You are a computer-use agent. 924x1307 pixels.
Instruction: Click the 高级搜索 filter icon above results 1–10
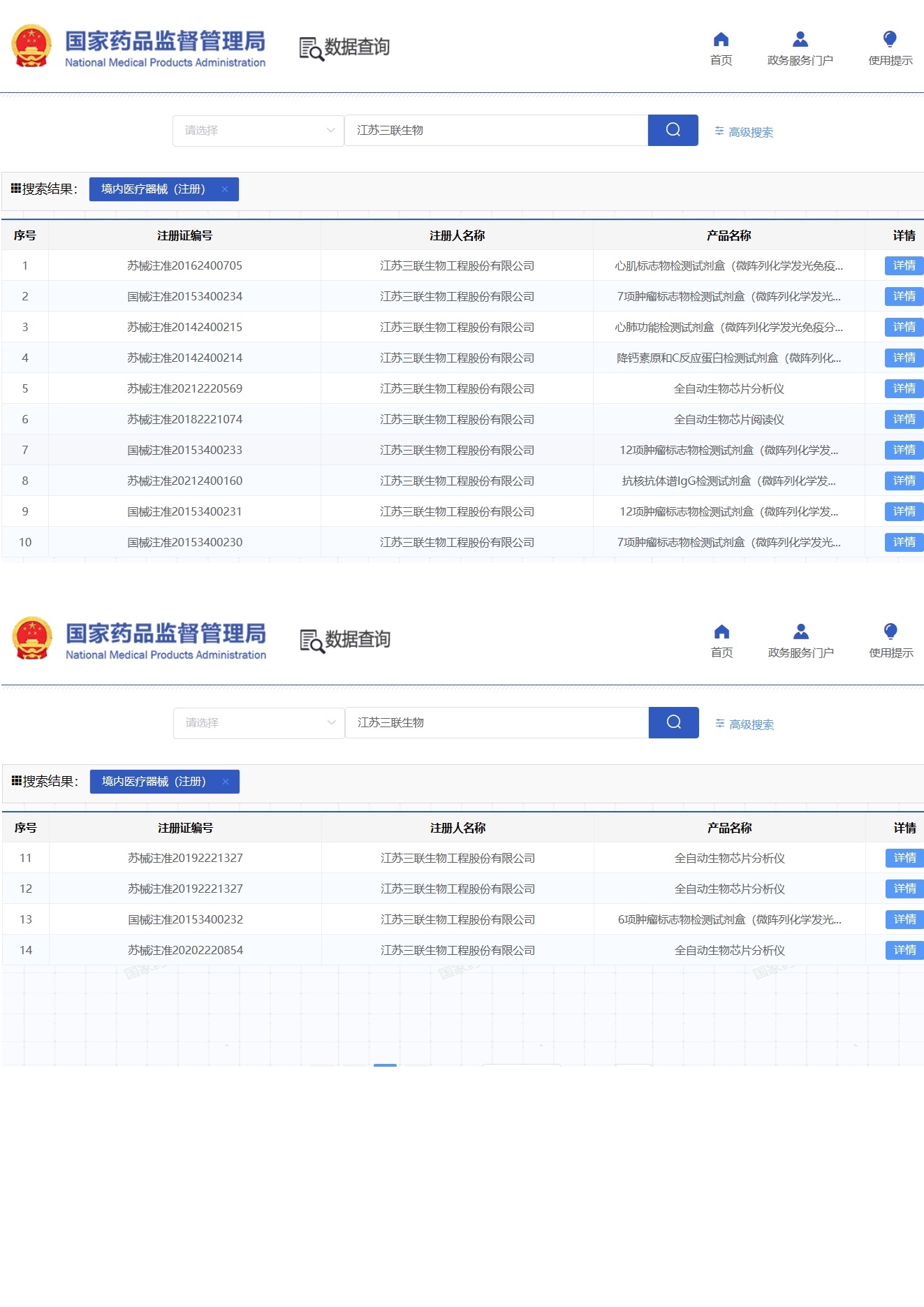pyautogui.click(x=719, y=131)
